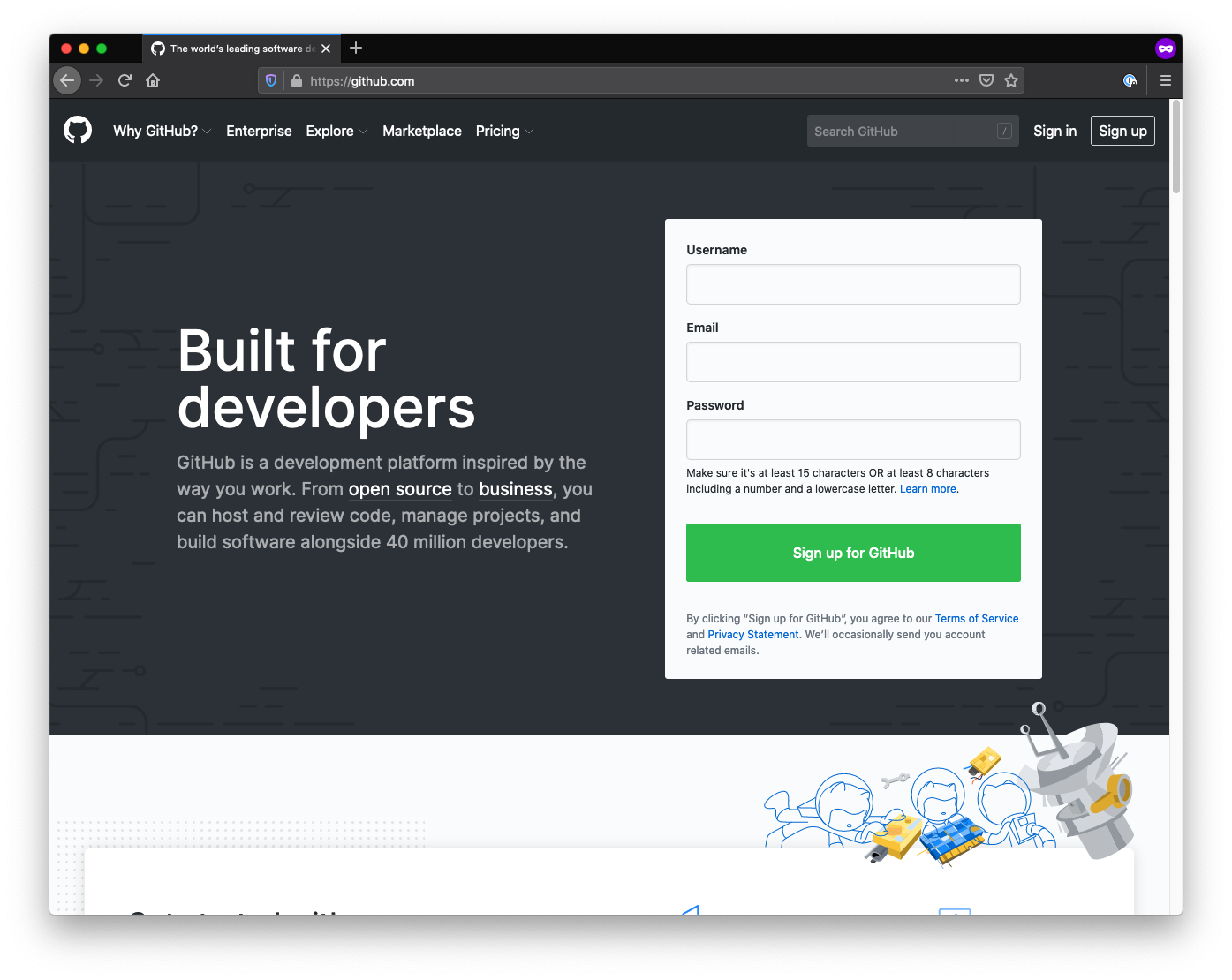
Task: Open the Enterprise nav item
Action: [x=259, y=131]
